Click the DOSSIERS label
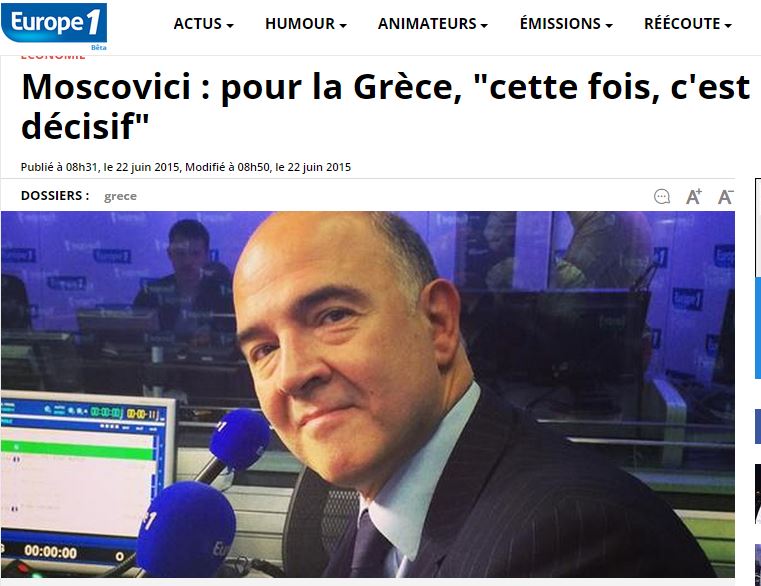 (x=55, y=196)
